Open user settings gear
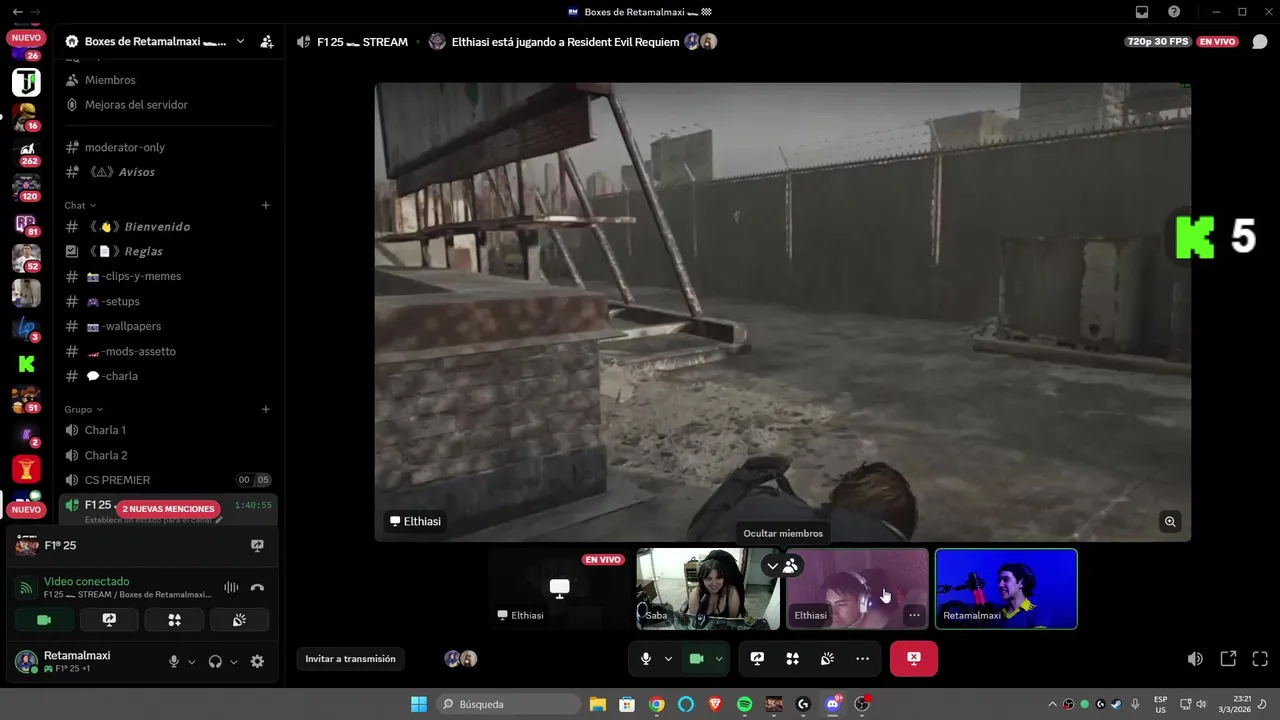Image resolution: width=1280 pixels, height=720 pixels. tap(257, 661)
